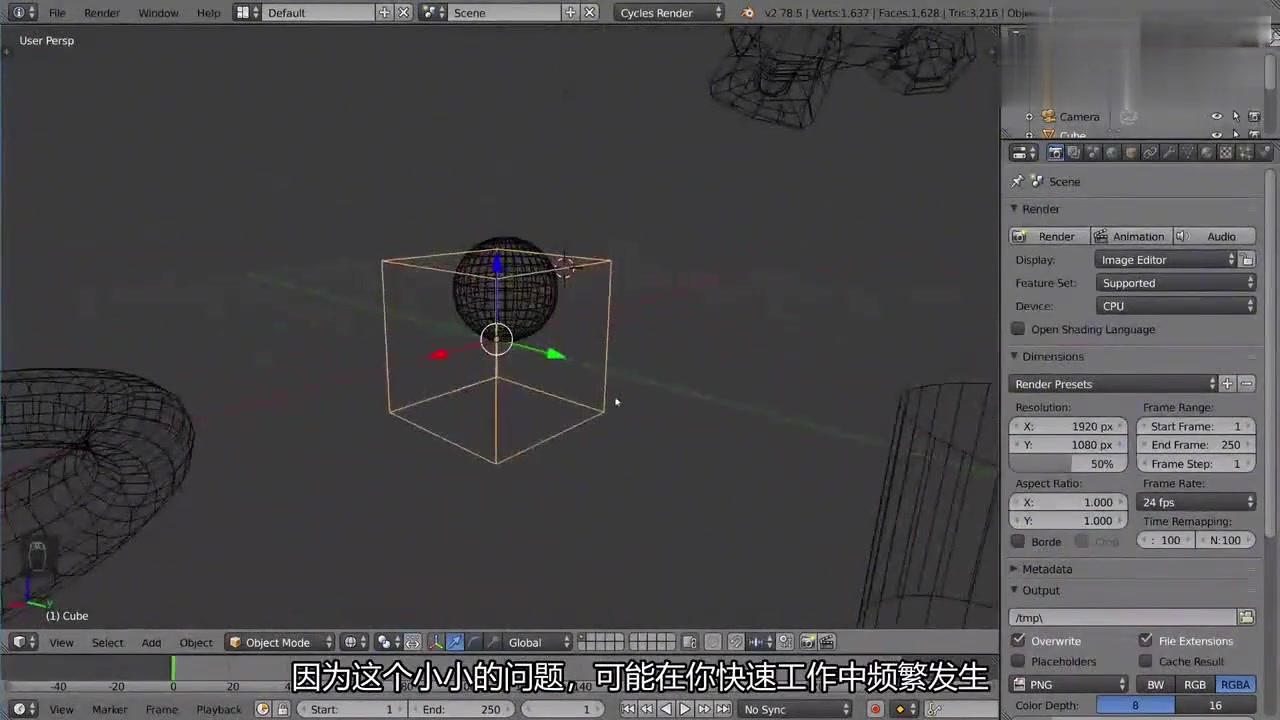This screenshot has height=720, width=1280.
Task: Open the Texture properties tab (checker icon)
Action: coord(1225,153)
